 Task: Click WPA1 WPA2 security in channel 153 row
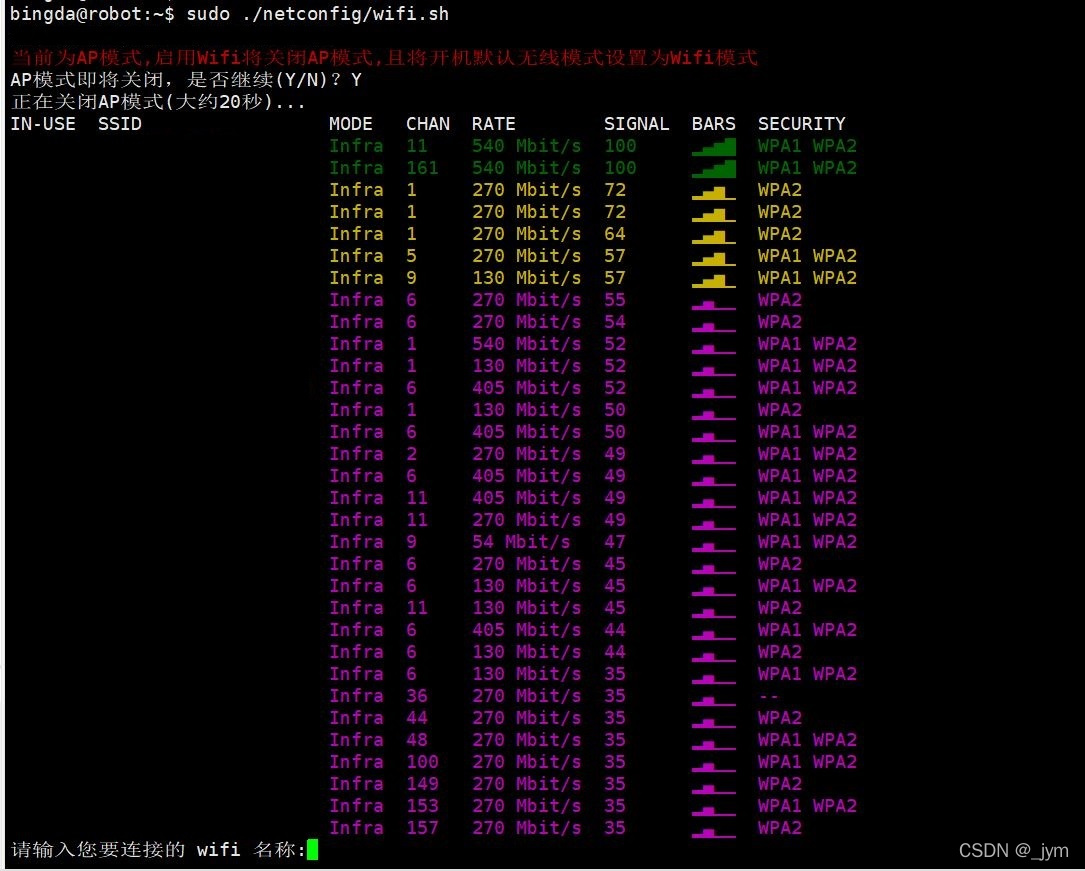coord(807,806)
